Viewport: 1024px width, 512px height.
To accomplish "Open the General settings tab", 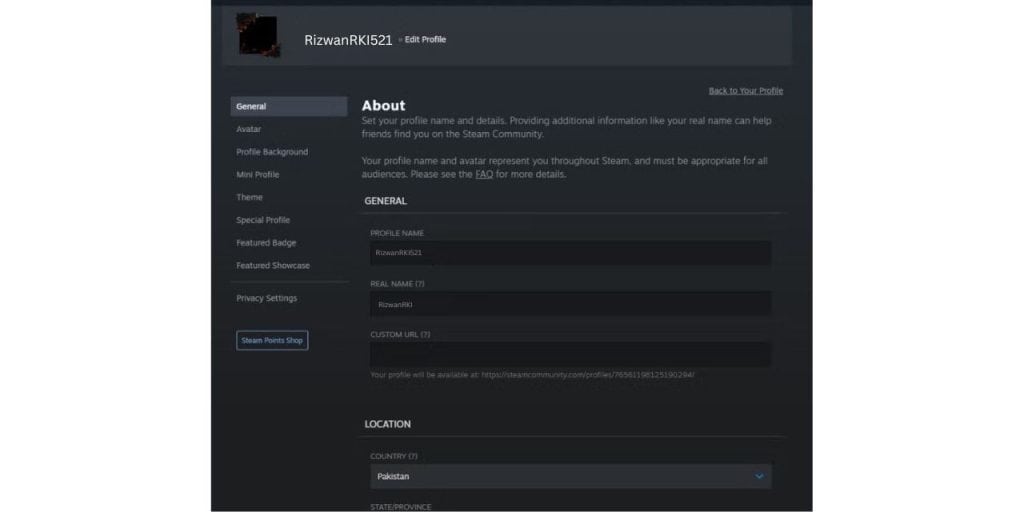I will 289,106.
